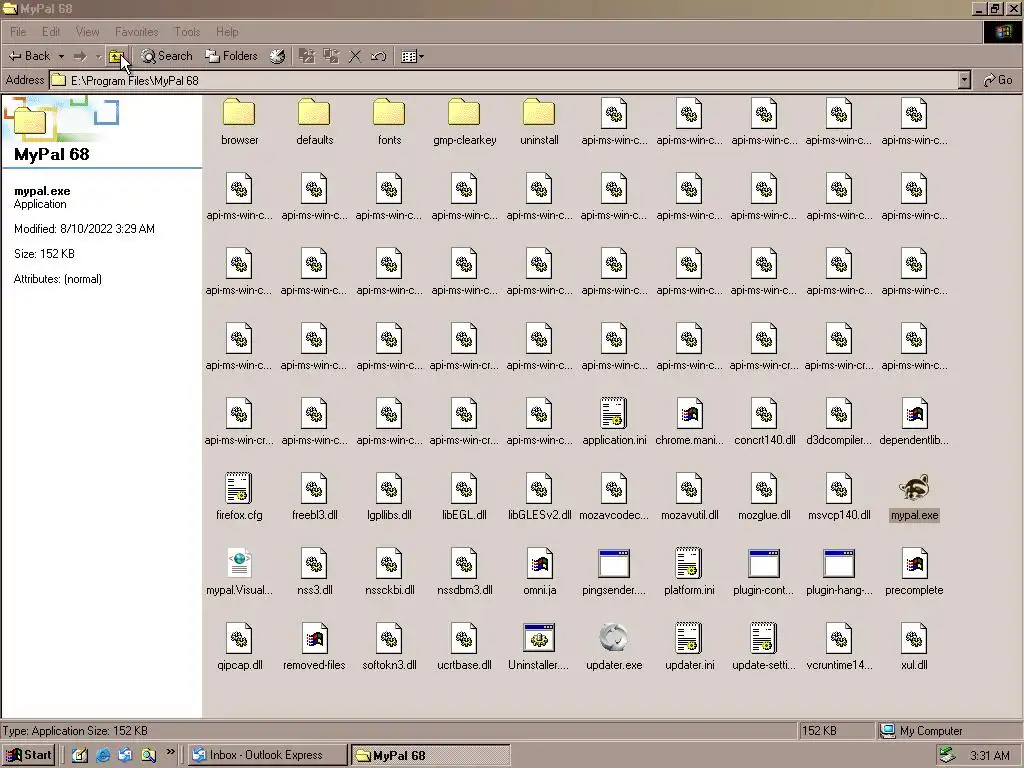Select the mozglue.dll file
The width and height of the screenshot is (1024, 768).
764,497
